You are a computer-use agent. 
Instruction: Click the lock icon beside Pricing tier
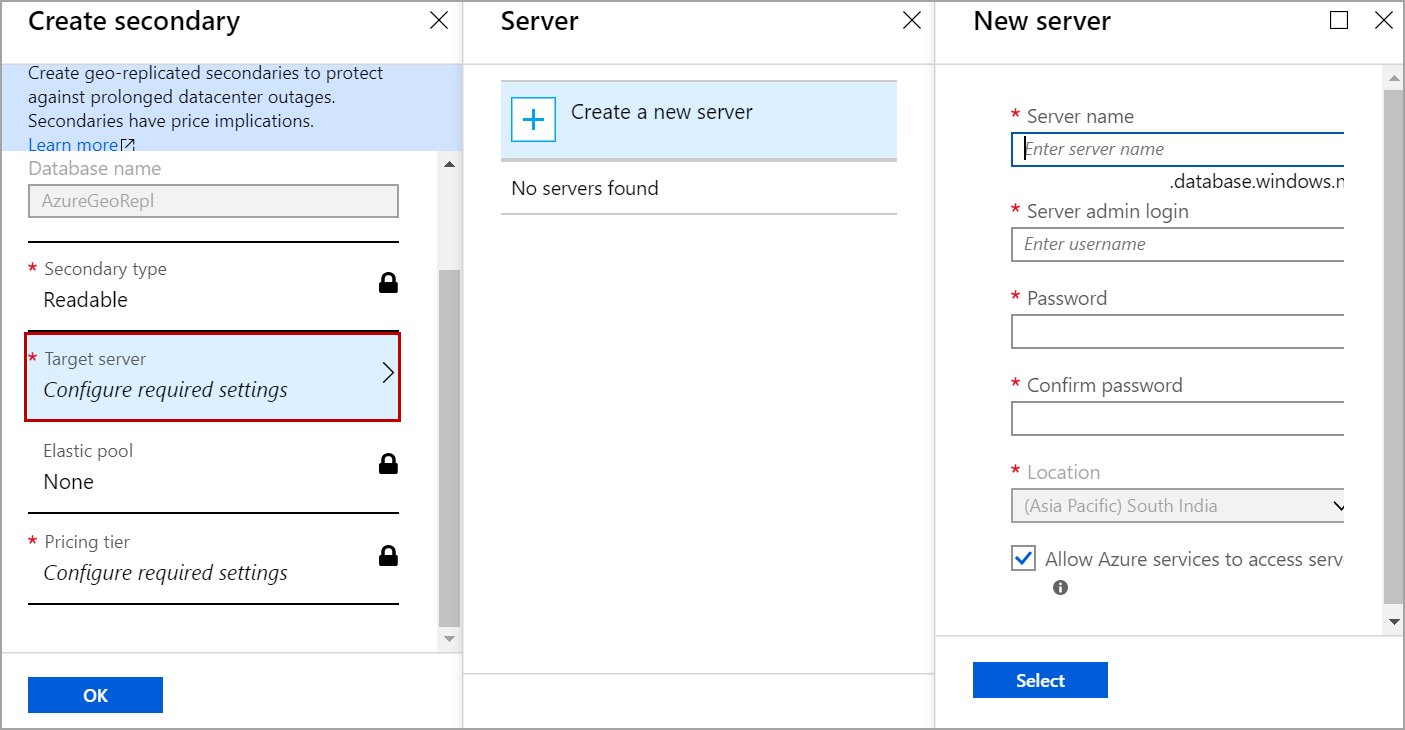tap(388, 556)
